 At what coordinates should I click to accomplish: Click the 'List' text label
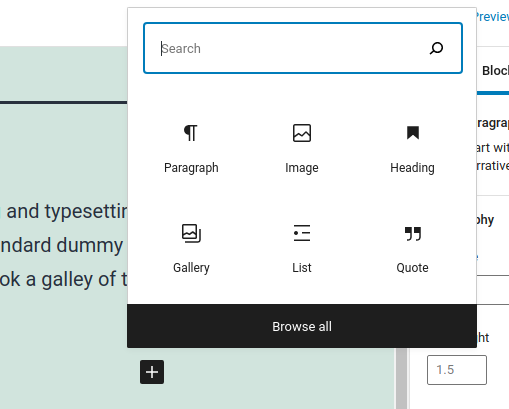coord(302,268)
